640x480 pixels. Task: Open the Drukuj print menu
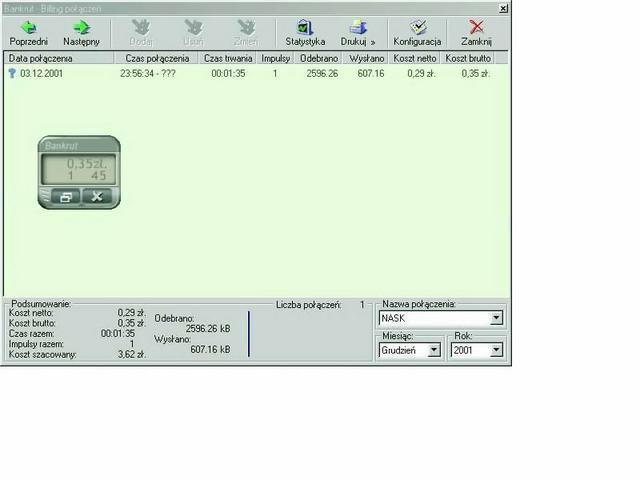[x=358, y=28]
